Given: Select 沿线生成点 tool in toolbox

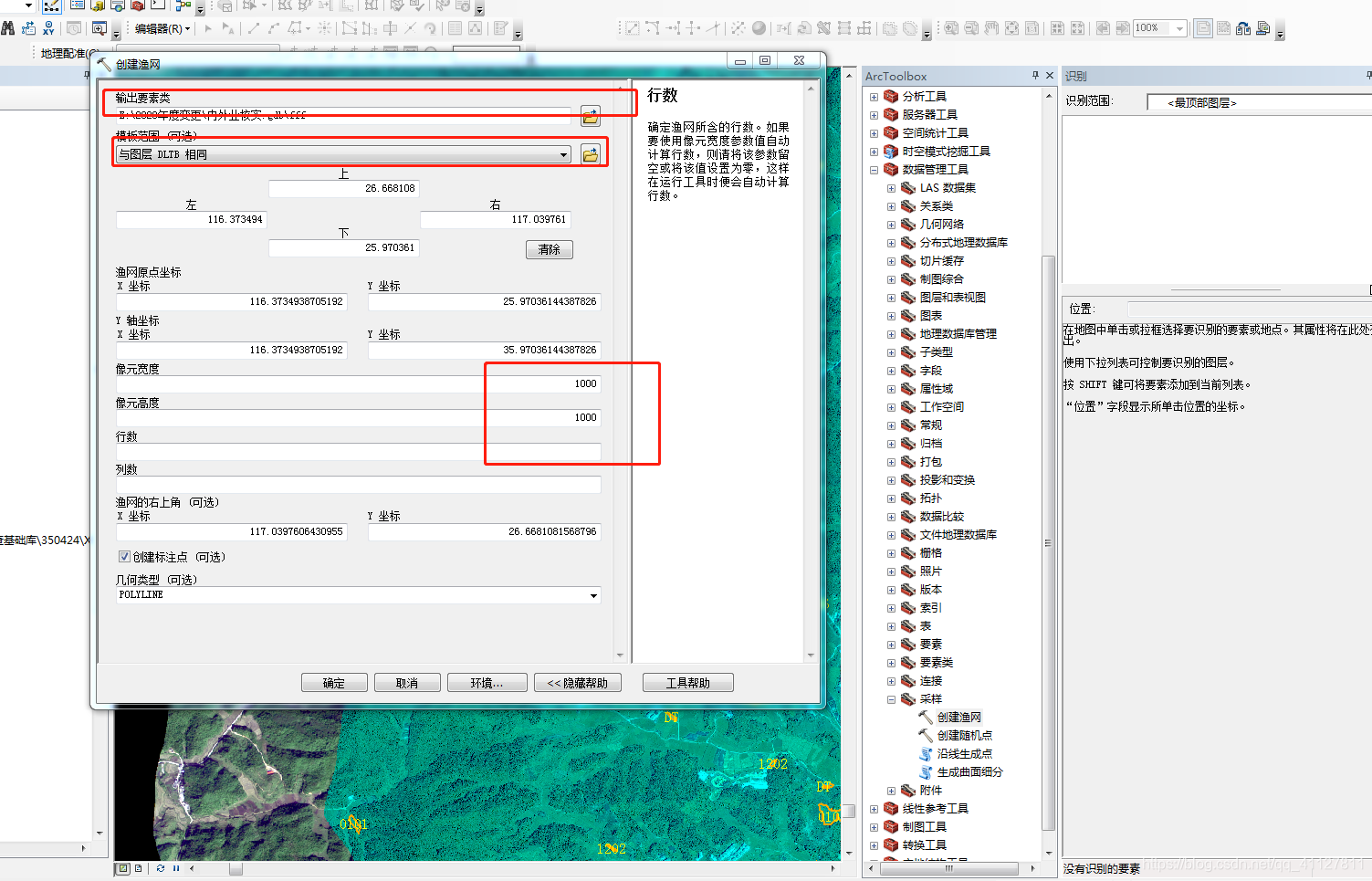Looking at the screenshot, I should tap(964, 754).
